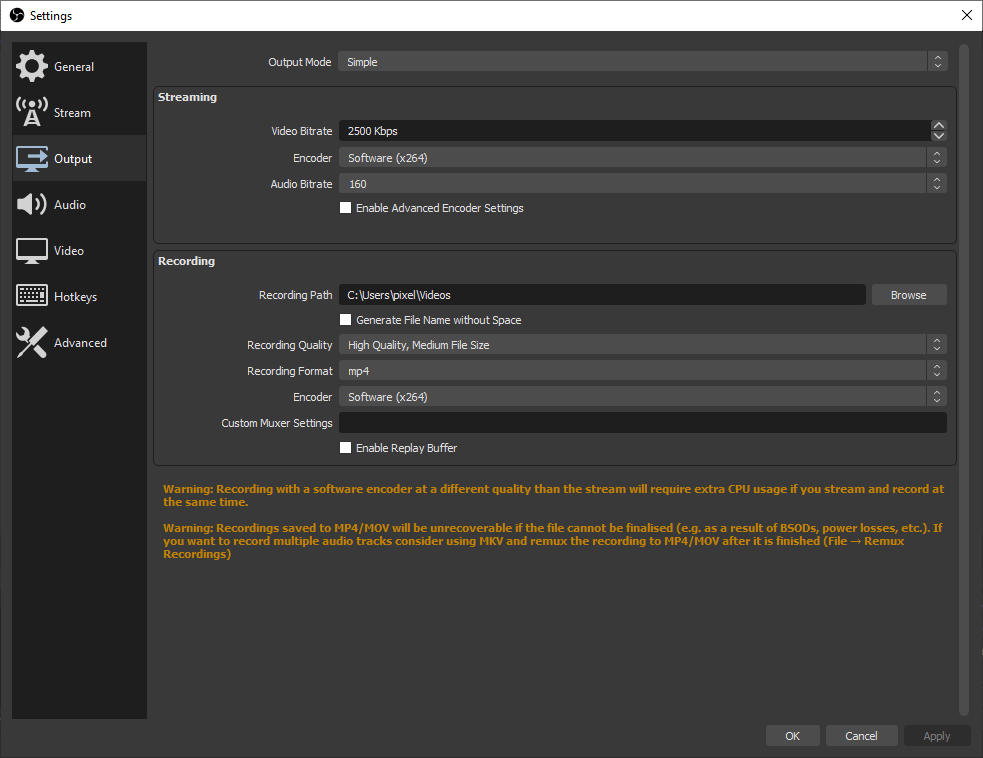Screen dimensions: 983x758
Task: Click the Apply button
Action: 937,735
